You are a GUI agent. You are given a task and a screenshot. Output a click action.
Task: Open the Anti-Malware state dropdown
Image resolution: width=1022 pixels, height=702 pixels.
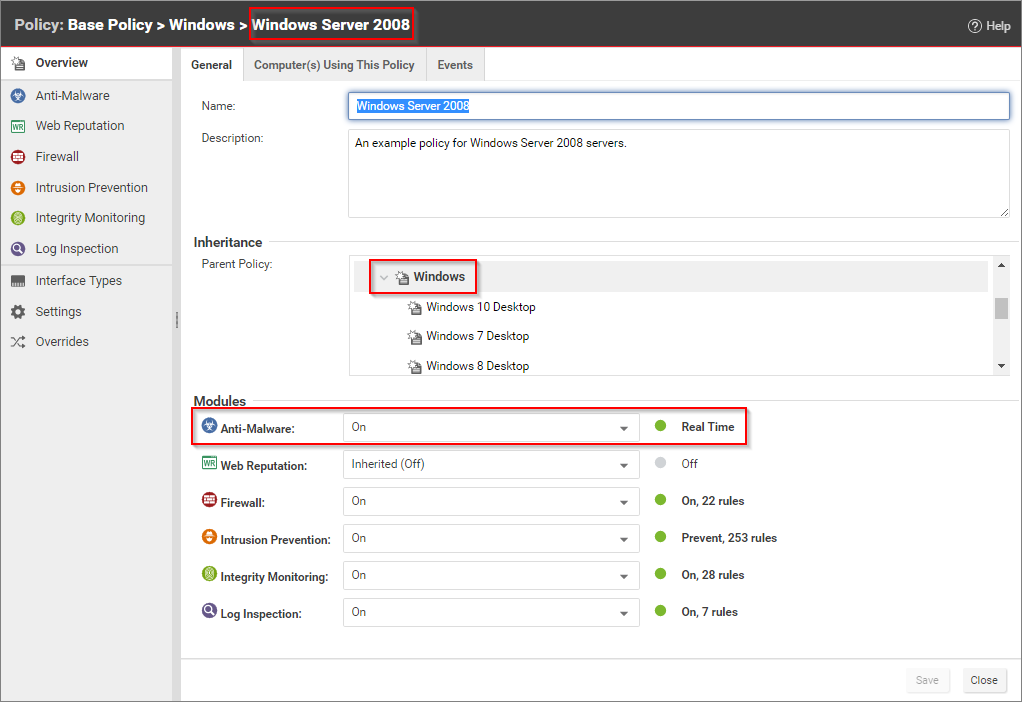490,427
